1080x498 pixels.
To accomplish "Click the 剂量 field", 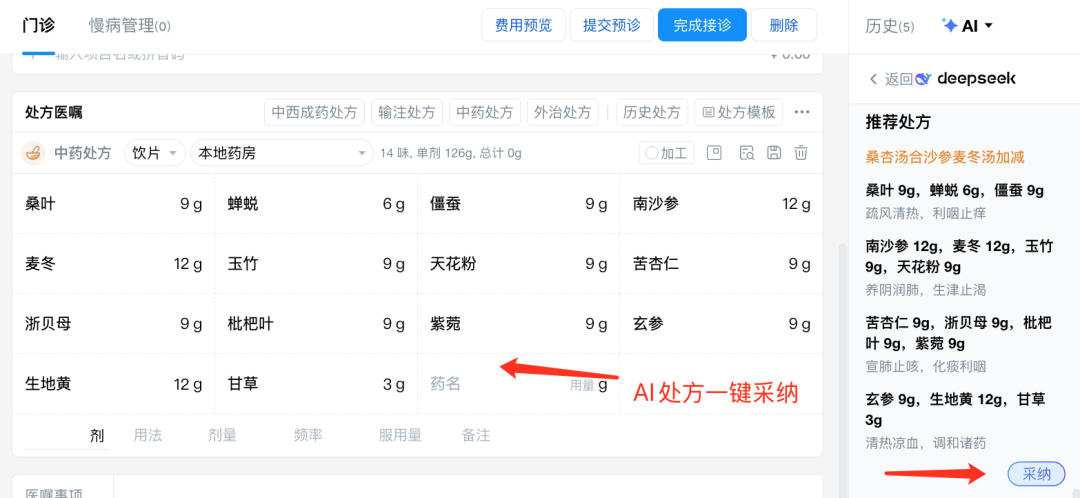I will 222,435.
